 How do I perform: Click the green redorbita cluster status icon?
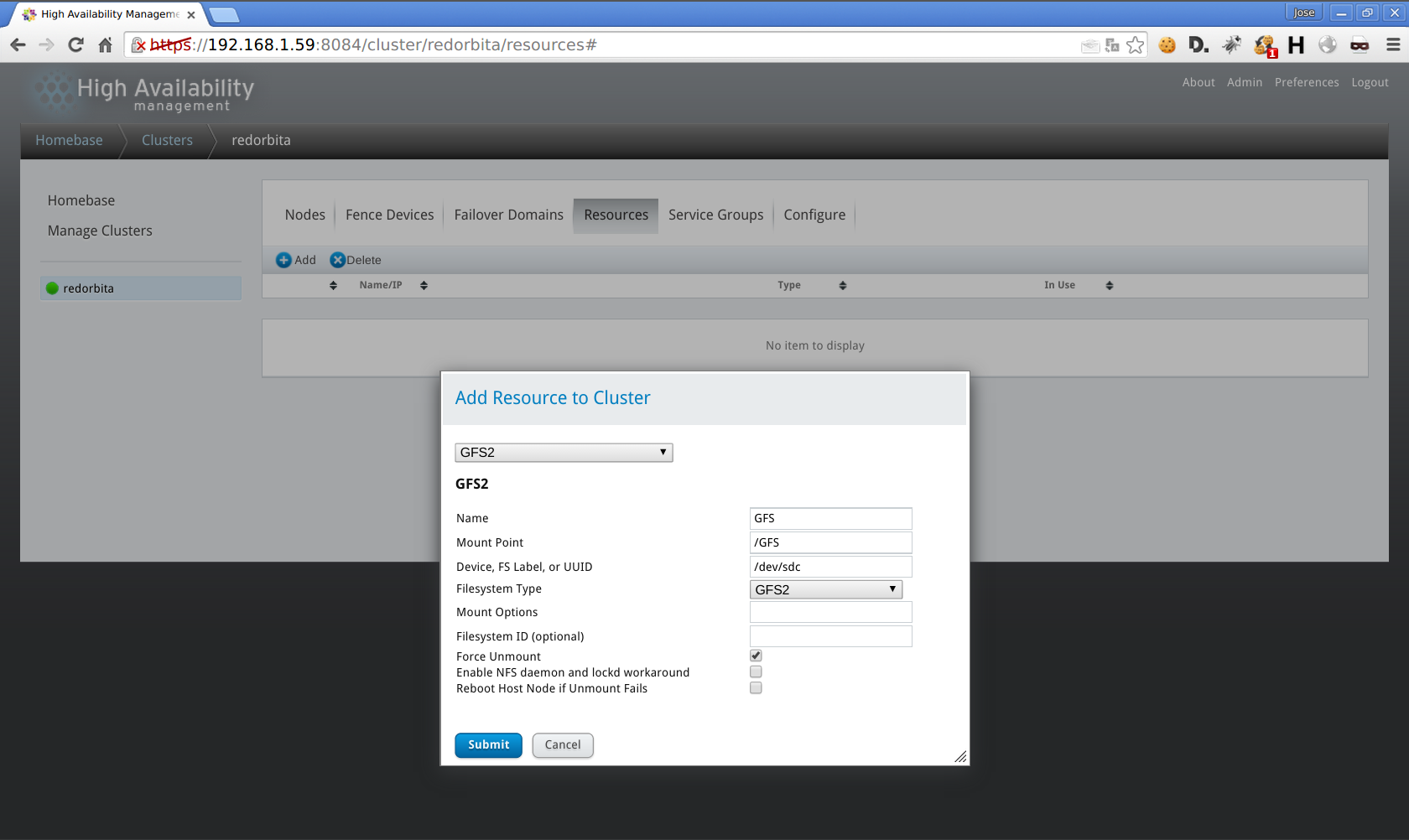point(52,288)
